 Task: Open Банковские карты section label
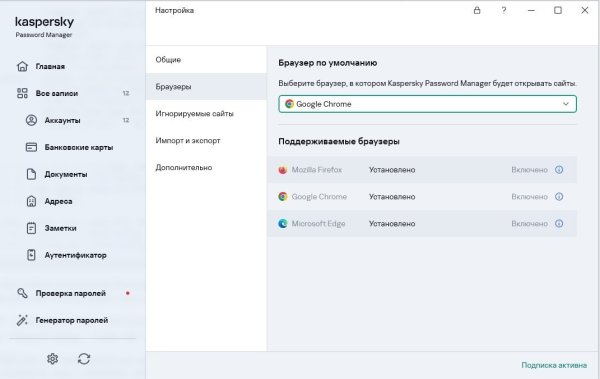coord(79,147)
